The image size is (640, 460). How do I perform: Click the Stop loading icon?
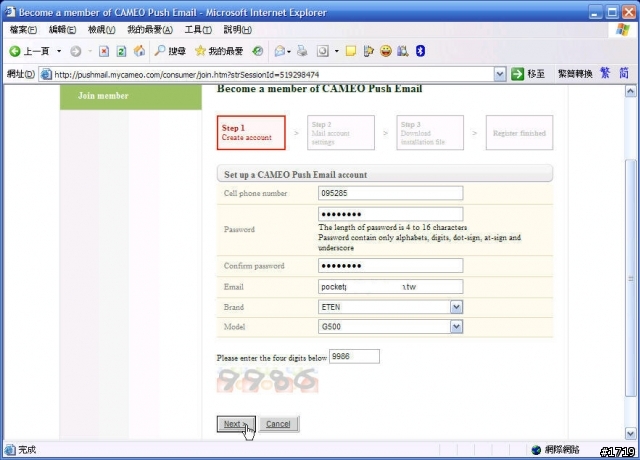pyautogui.click(x=104, y=51)
